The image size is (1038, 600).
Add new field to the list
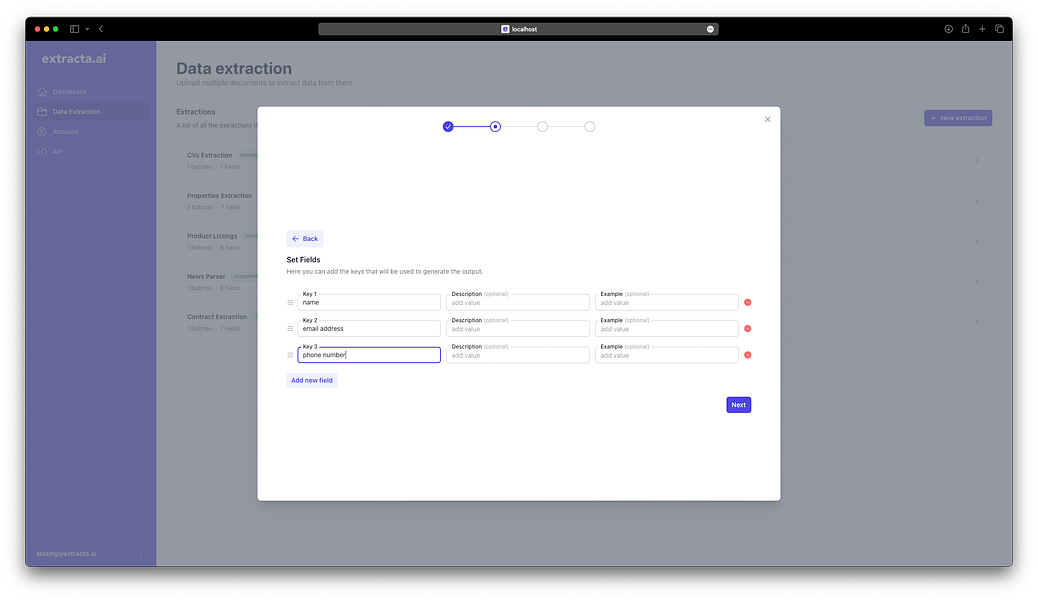tap(312, 380)
